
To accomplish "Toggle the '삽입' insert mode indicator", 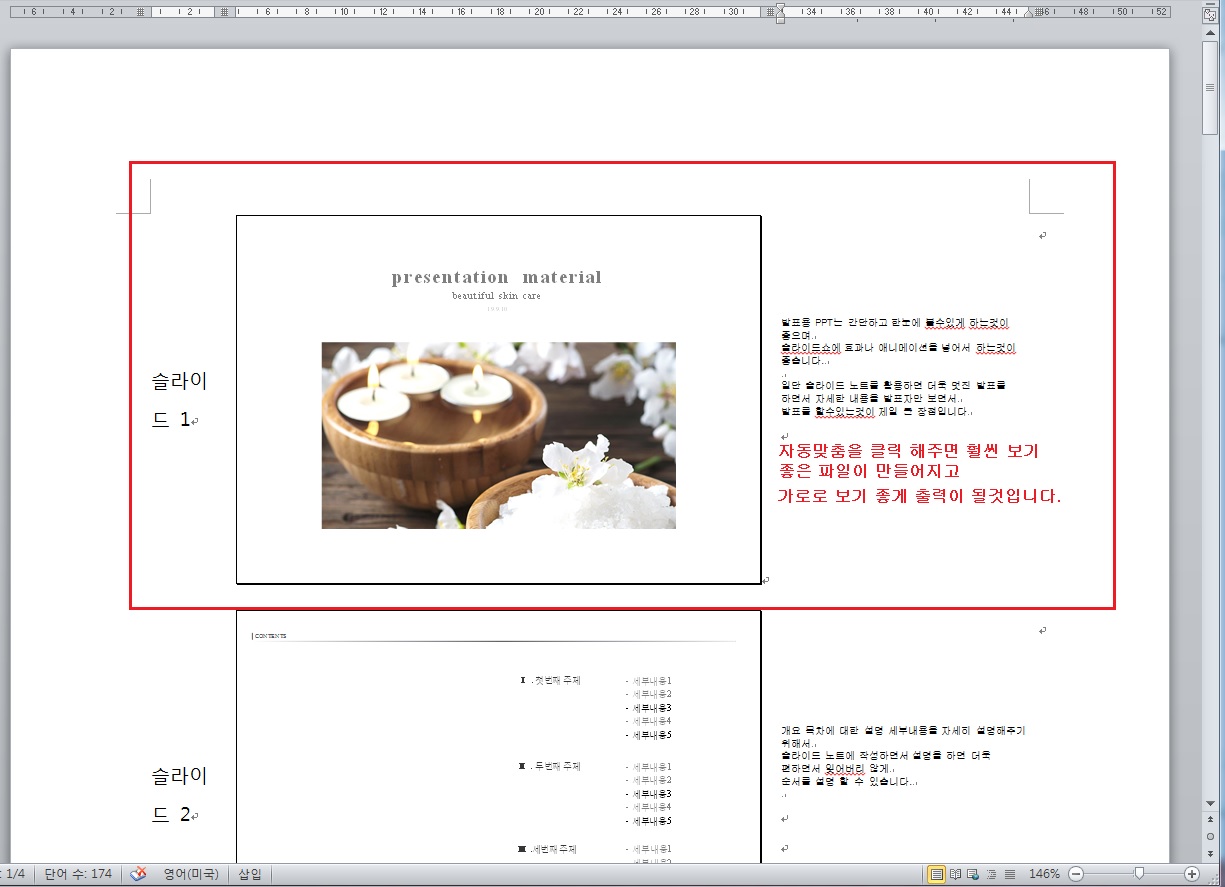I will 250,874.
